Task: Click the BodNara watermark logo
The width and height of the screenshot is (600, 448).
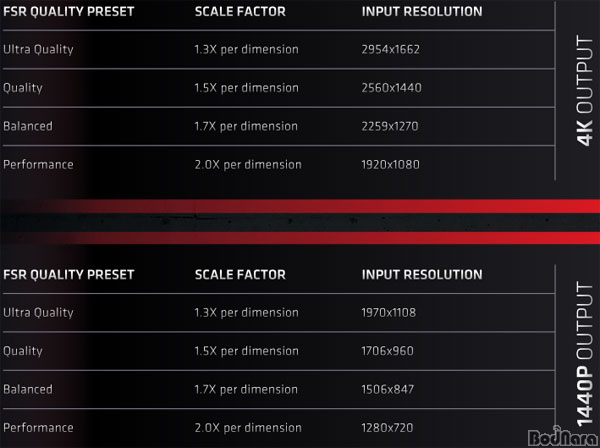Action: tap(563, 437)
